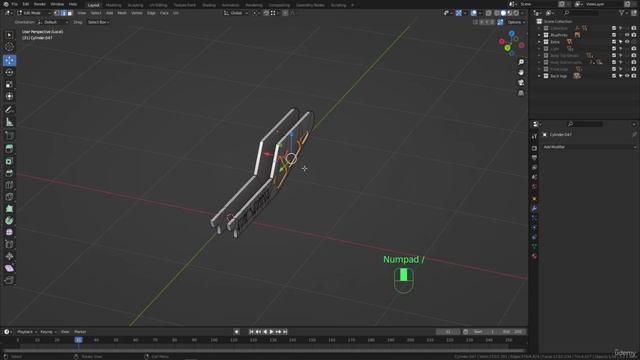Expand the Back legs collection
This screenshot has width=640, height=360.
click(539, 76)
